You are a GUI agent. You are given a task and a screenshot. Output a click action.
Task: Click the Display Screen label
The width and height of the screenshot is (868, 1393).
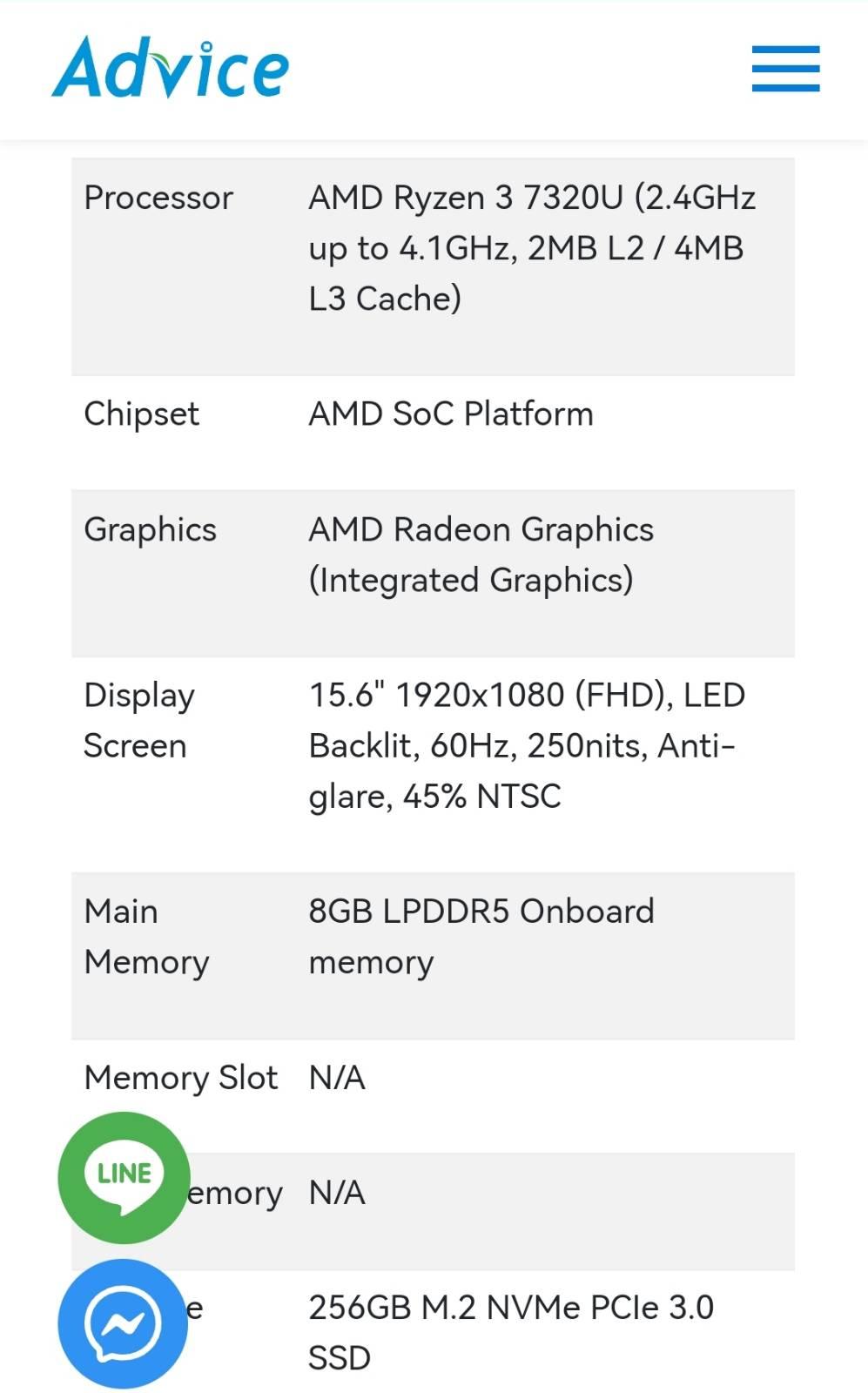pos(139,721)
